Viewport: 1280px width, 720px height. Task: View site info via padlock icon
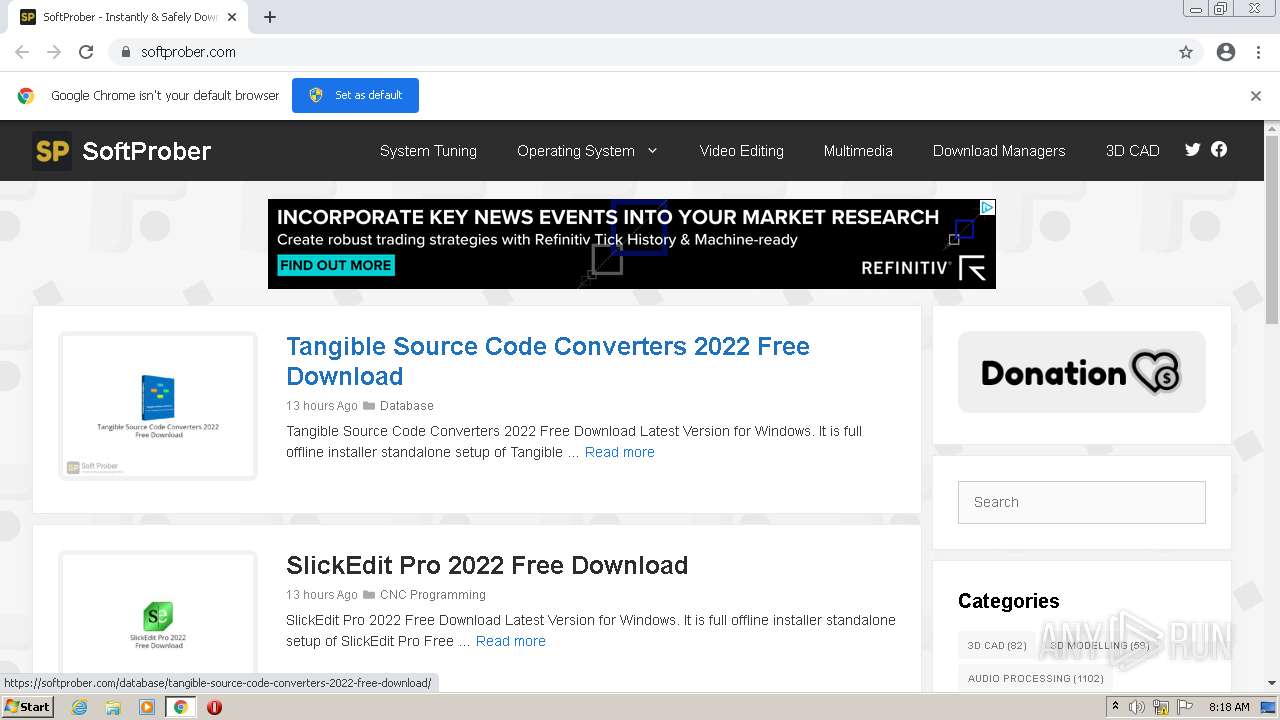[125, 52]
